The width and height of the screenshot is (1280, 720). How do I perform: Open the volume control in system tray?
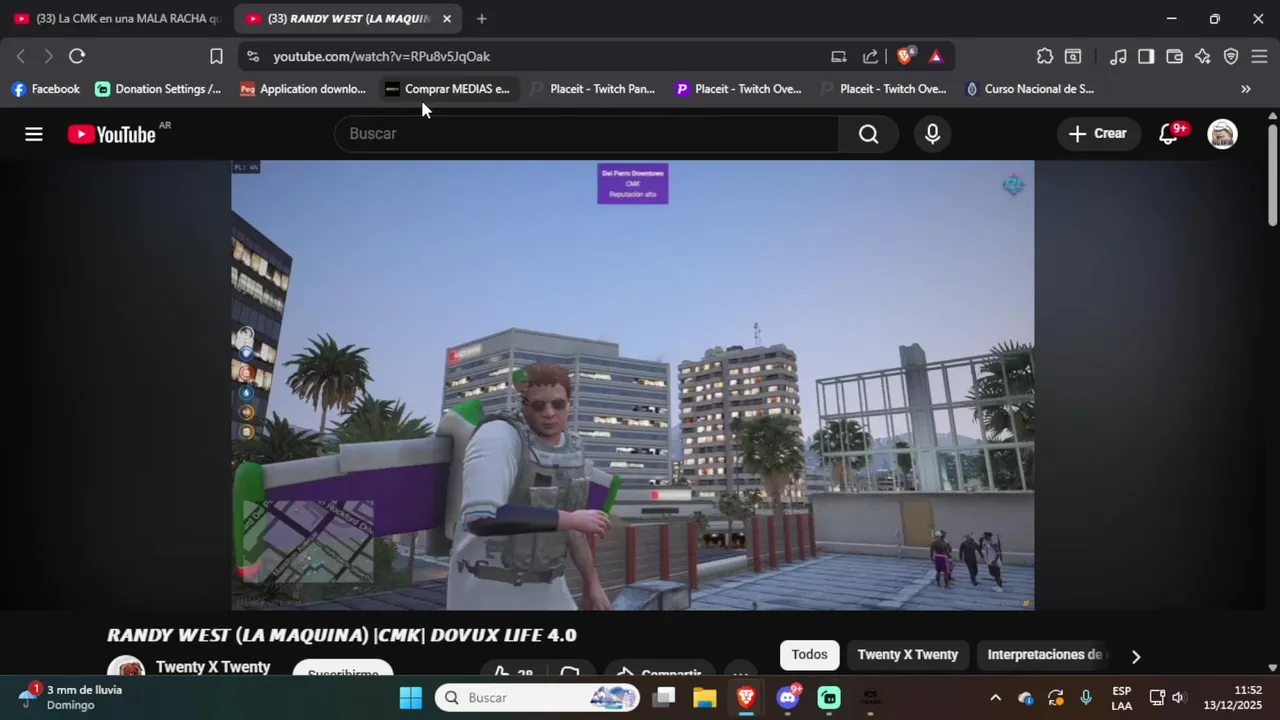click(x=1178, y=698)
